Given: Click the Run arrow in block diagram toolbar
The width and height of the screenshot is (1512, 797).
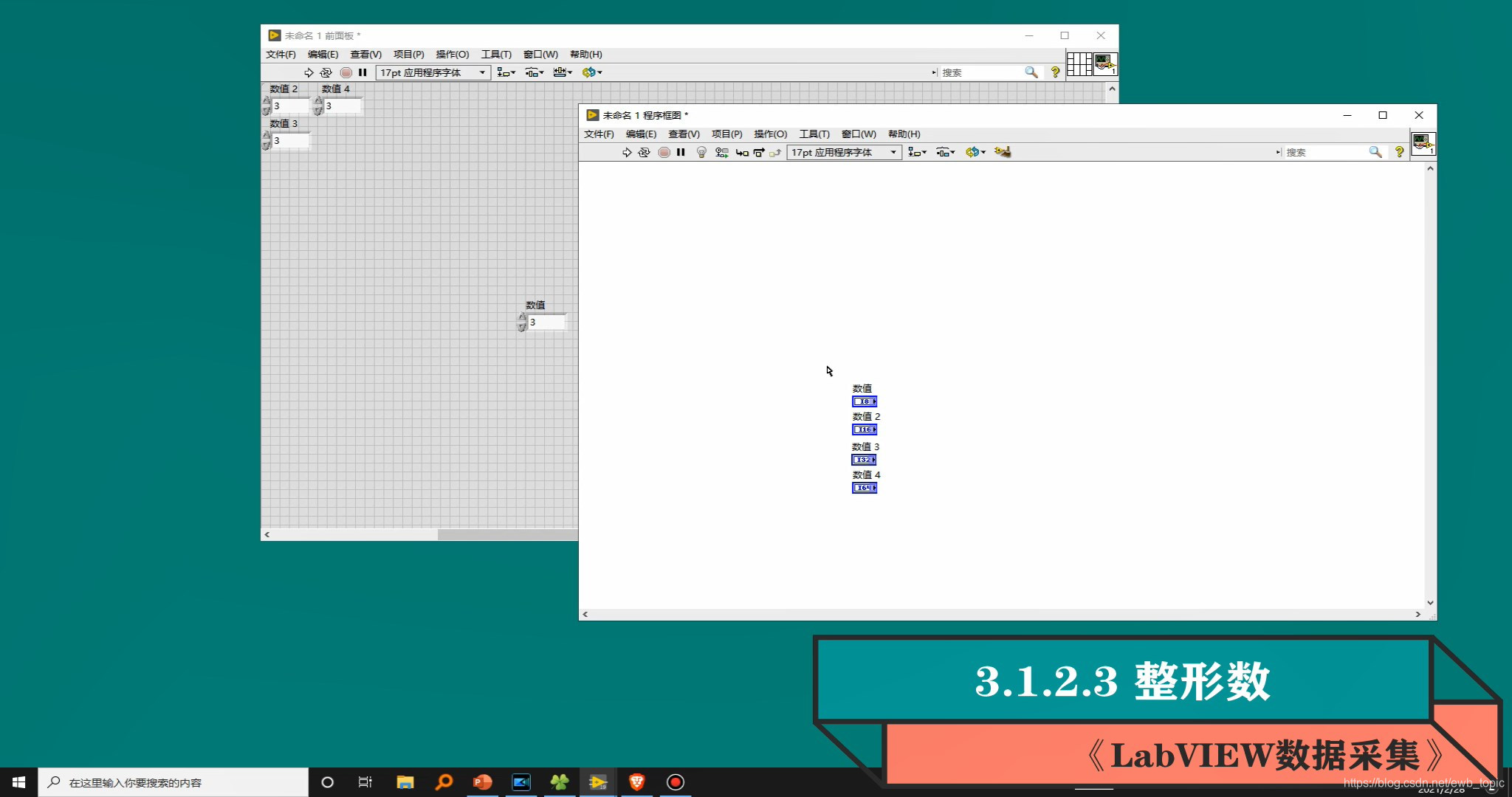Looking at the screenshot, I should (x=627, y=152).
